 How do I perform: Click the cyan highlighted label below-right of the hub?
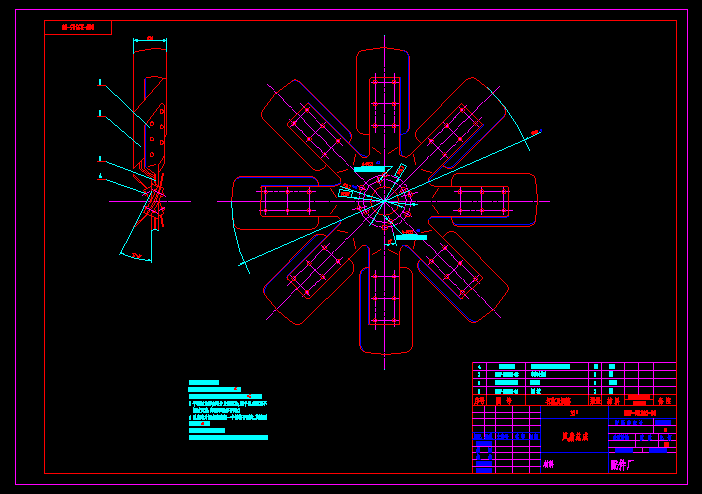(x=411, y=237)
